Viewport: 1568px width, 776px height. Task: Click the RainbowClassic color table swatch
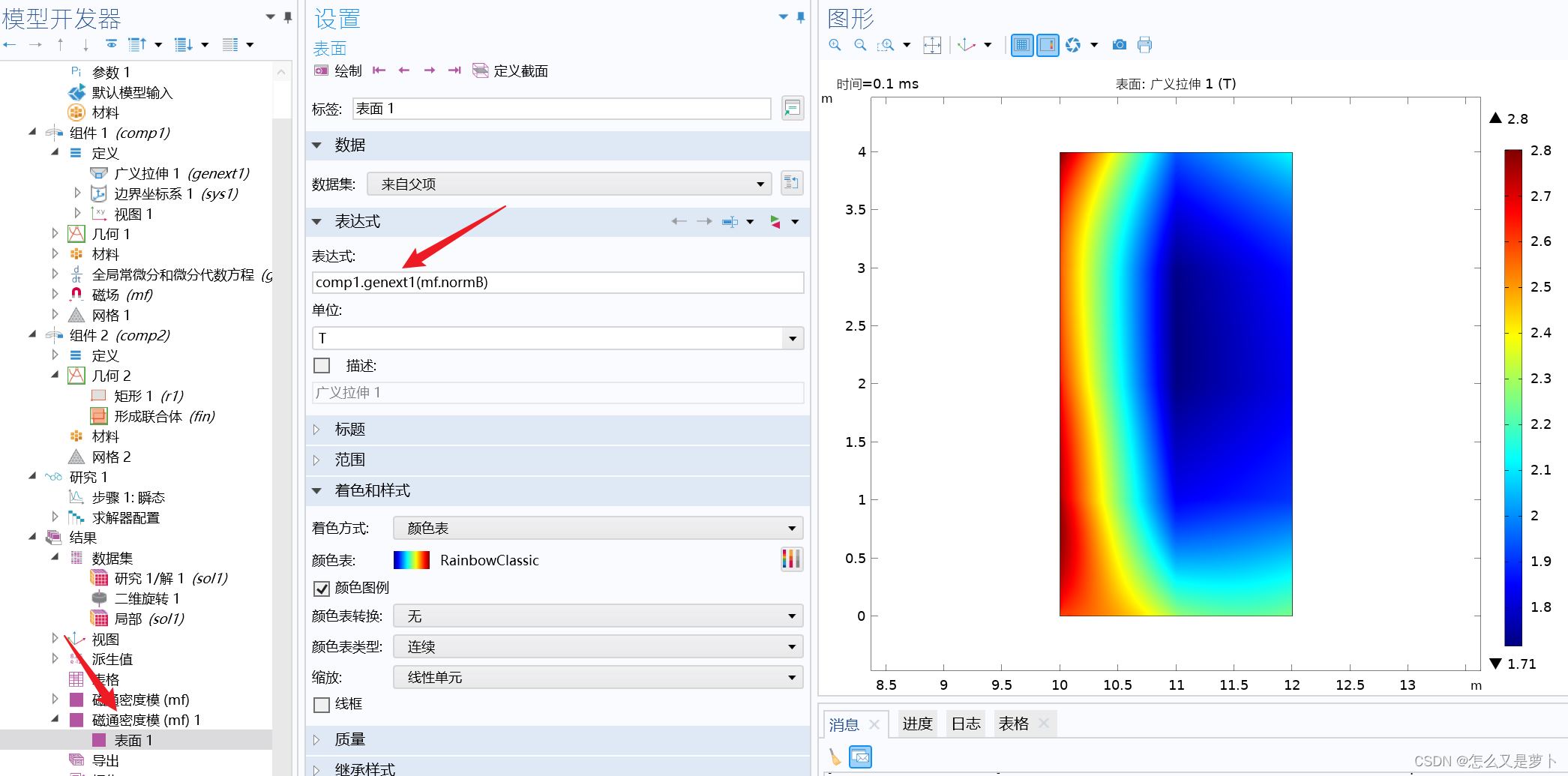pos(412,560)
